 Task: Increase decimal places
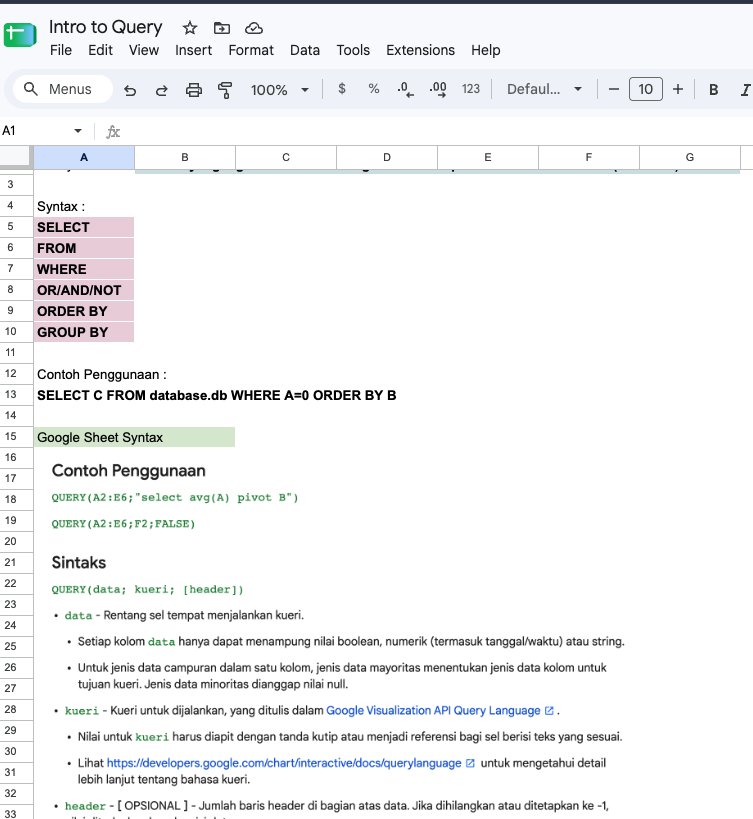(438, 89)
